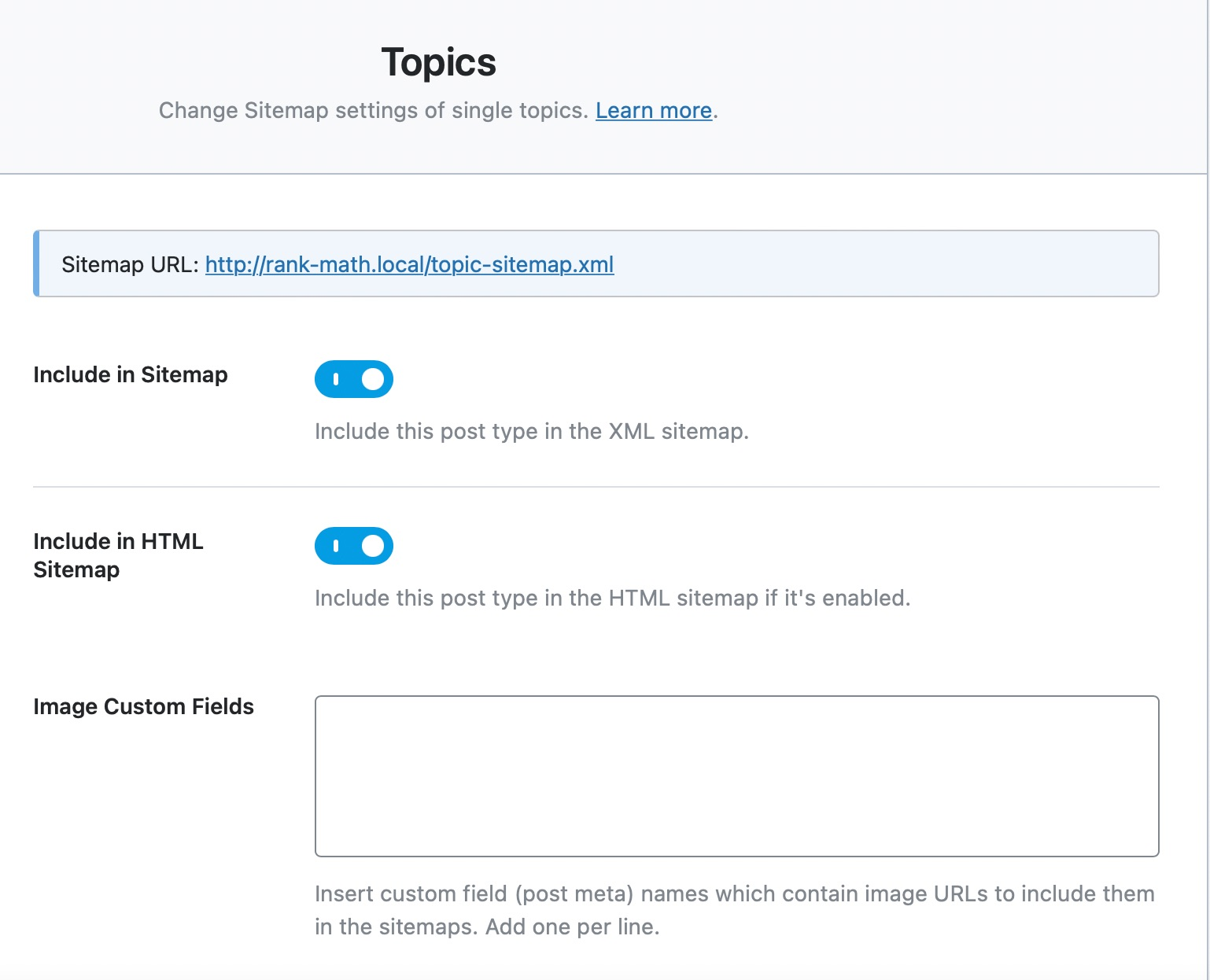The height and width of the screenshot is (980, 1210).
Task: Turn off the "Include in HTML Sitemap" switch
Action: 353,546
